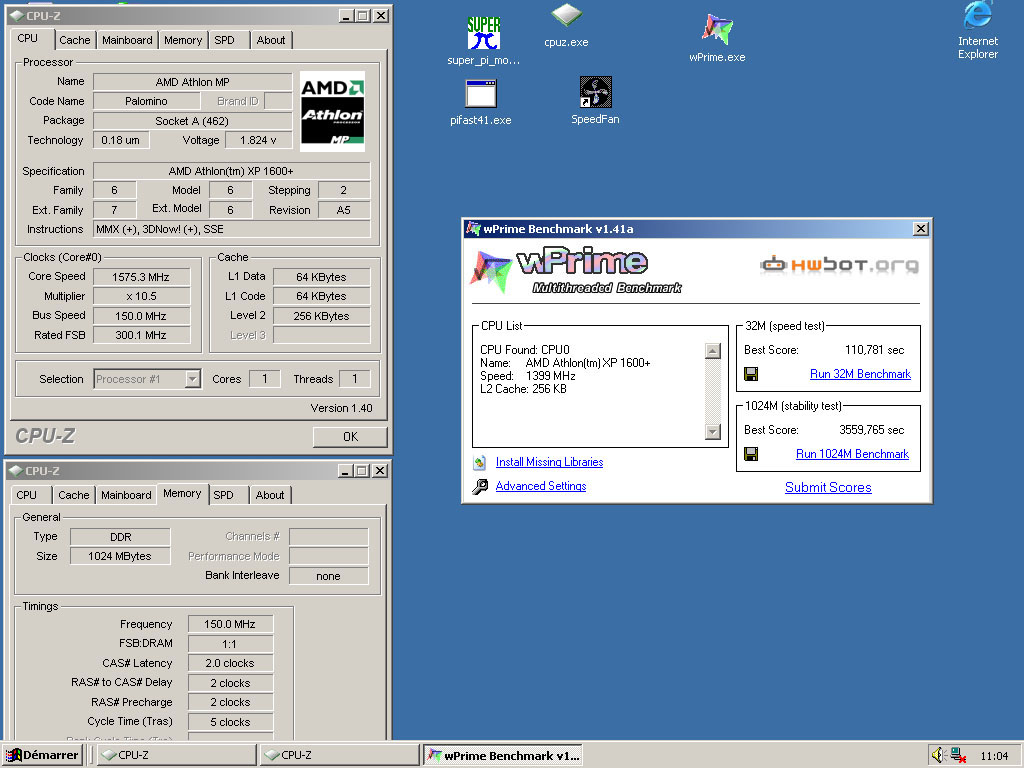This screenshot has width=1024, height=768.
Task: Click CPU List scrollbar down arrow
Action: [x=713, y=432]
